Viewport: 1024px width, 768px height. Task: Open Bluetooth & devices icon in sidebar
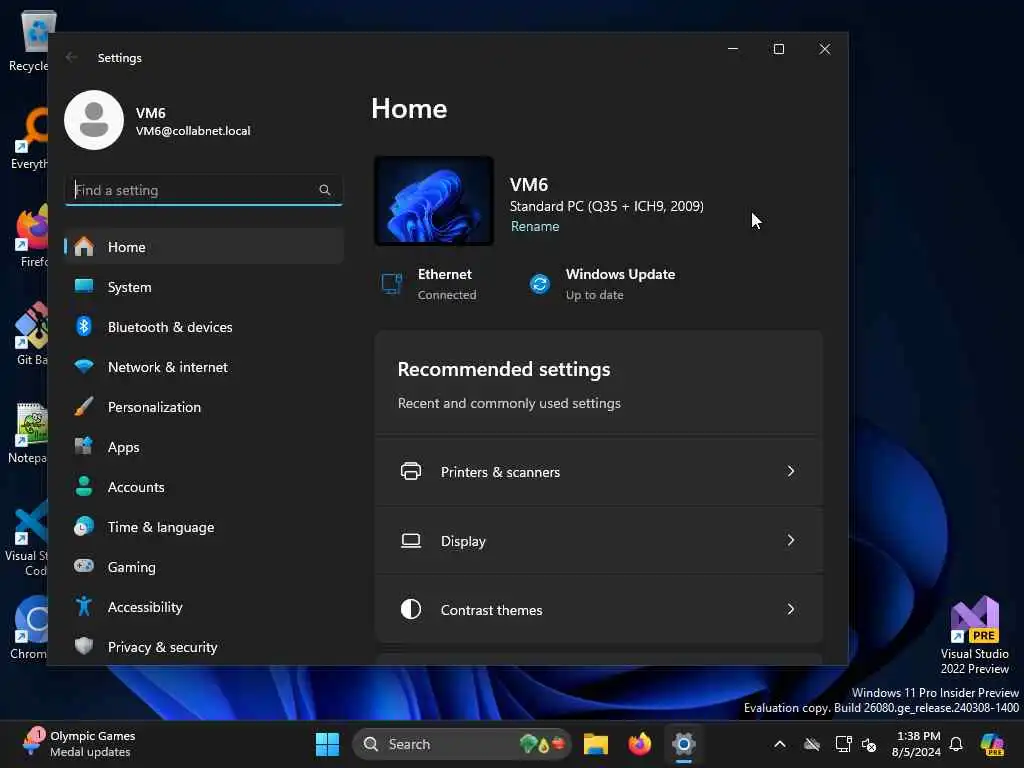tap(84, 326)
